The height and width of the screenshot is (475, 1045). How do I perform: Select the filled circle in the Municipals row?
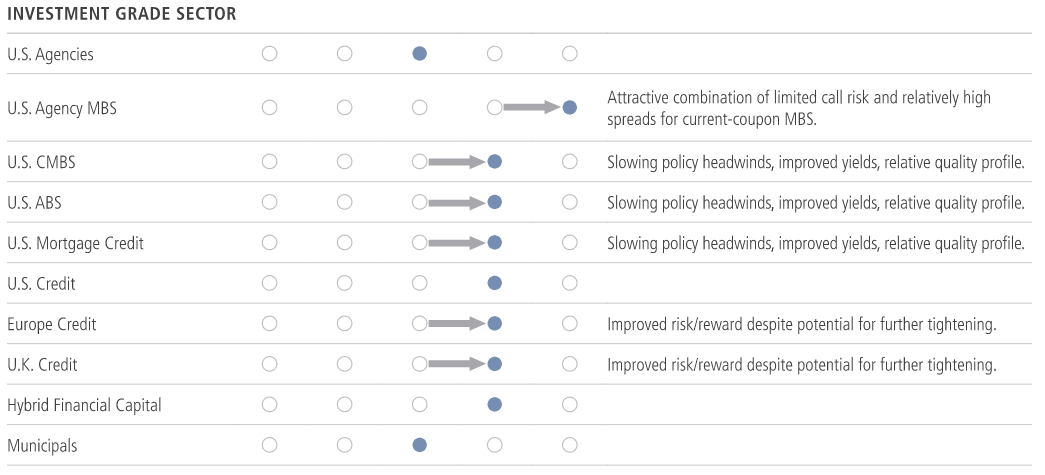coord(420,445)
